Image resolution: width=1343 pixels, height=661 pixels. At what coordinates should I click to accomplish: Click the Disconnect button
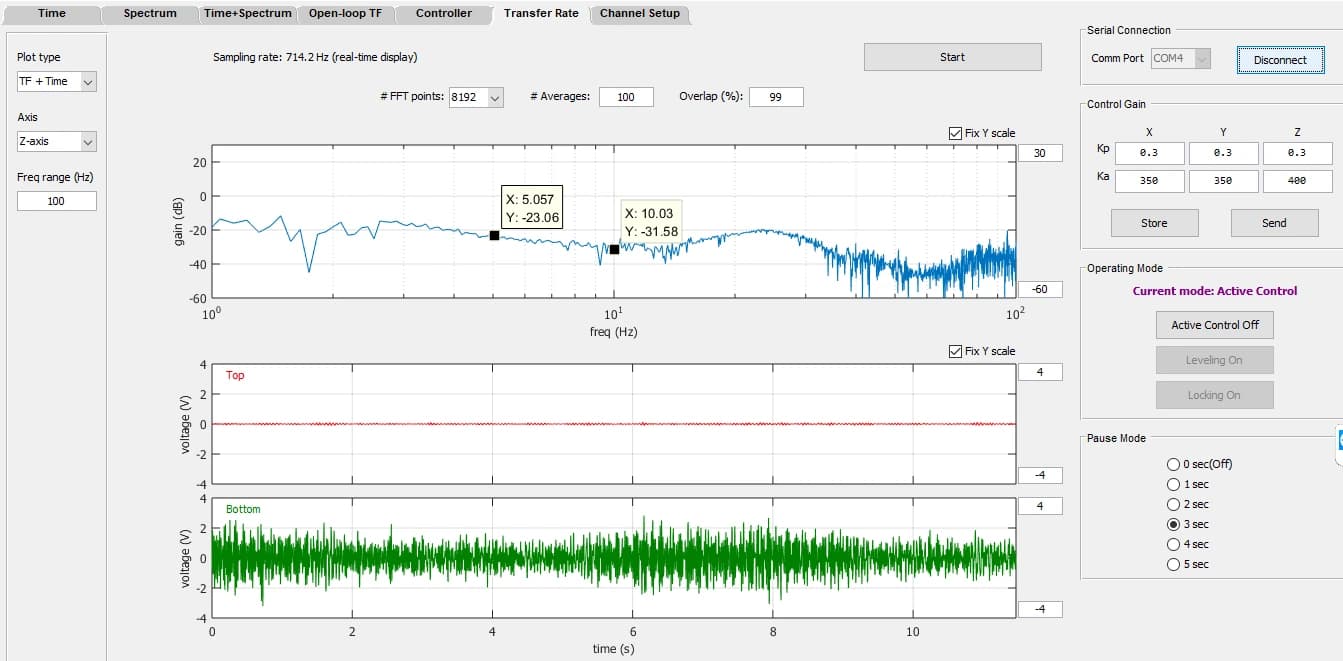(1280, 60)
